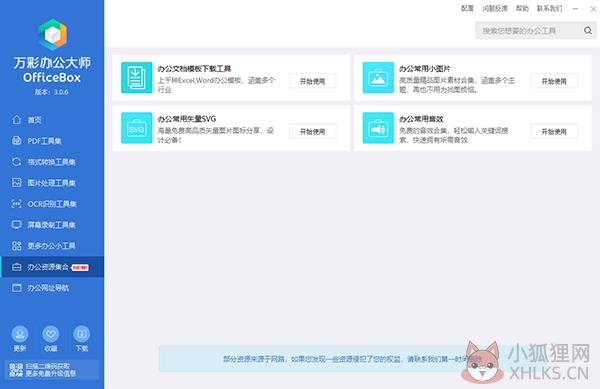Click the 办公常用音效 speaker icon

tap(378, 128)
